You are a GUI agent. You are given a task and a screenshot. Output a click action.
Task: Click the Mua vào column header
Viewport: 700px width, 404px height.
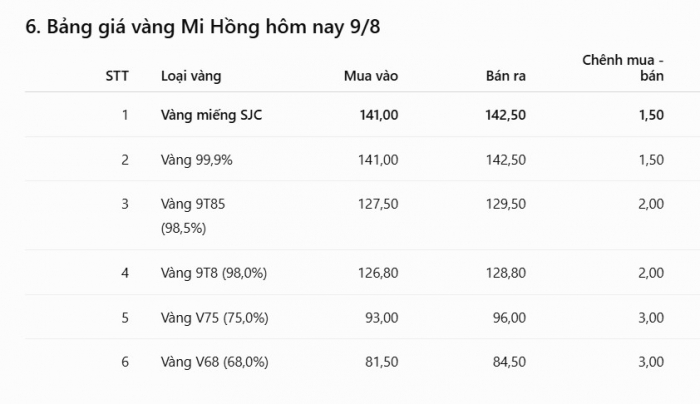tap(371, 76)
